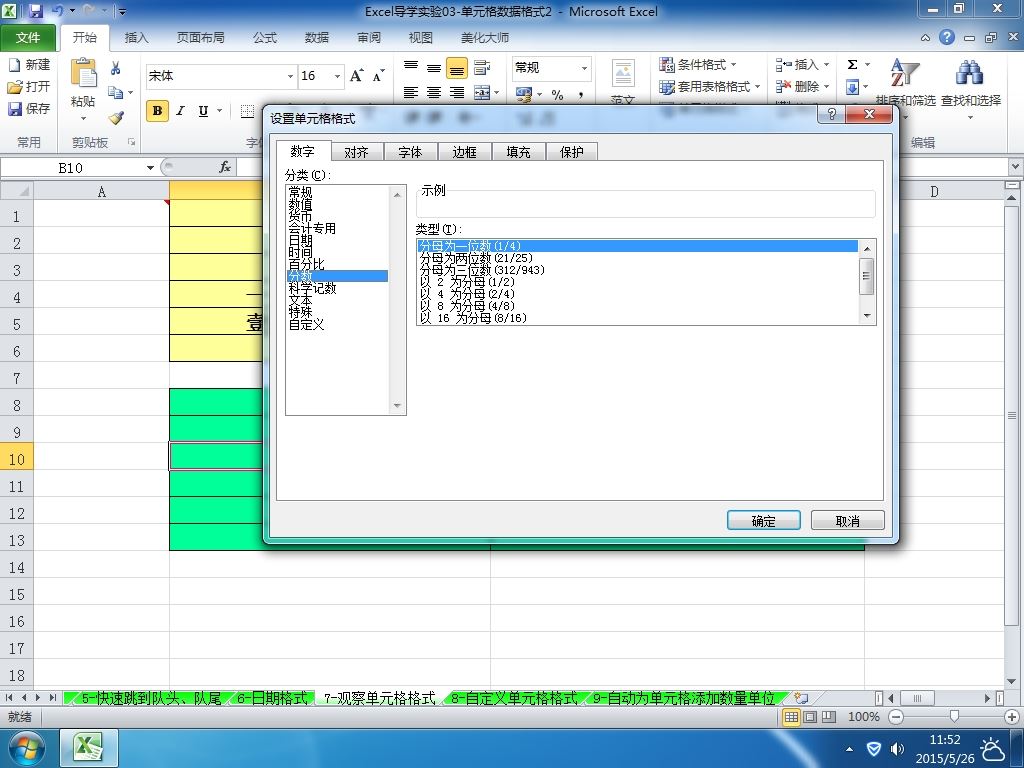This screenshot has height=768, width=1024.
Task: Click the zoom slider handle
Action: tap(954, 717)
